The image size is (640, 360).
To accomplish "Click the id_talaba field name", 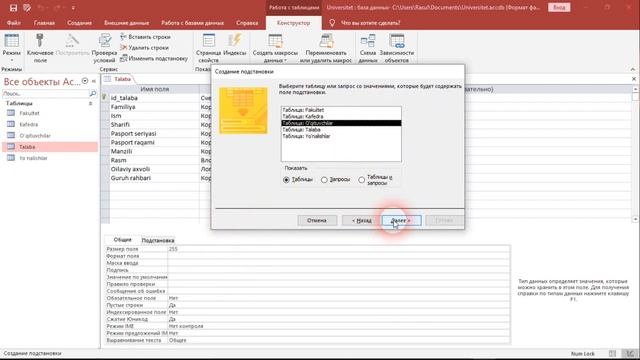I will (124, 98).
